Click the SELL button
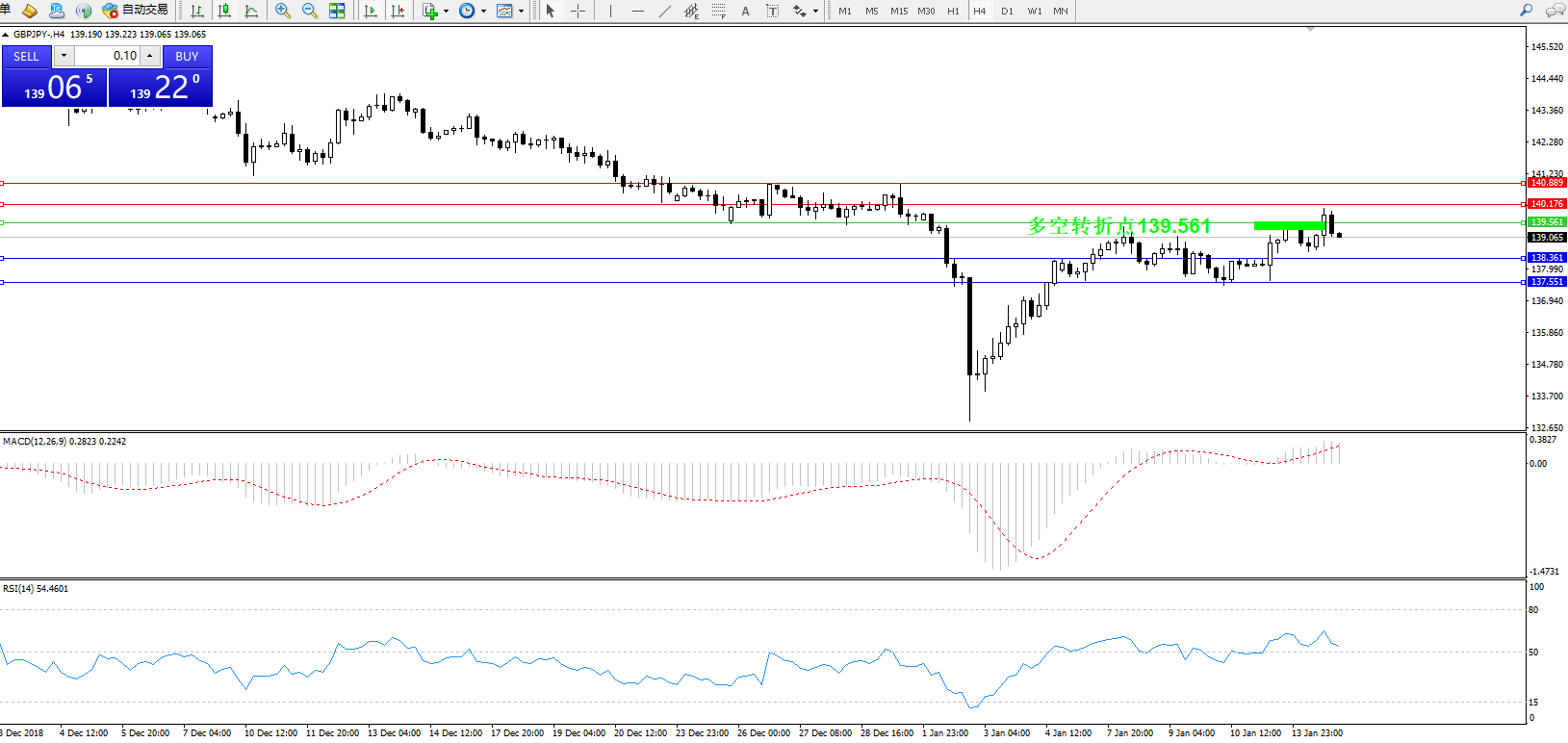1568x743 pixels. [x=26, y=56]
